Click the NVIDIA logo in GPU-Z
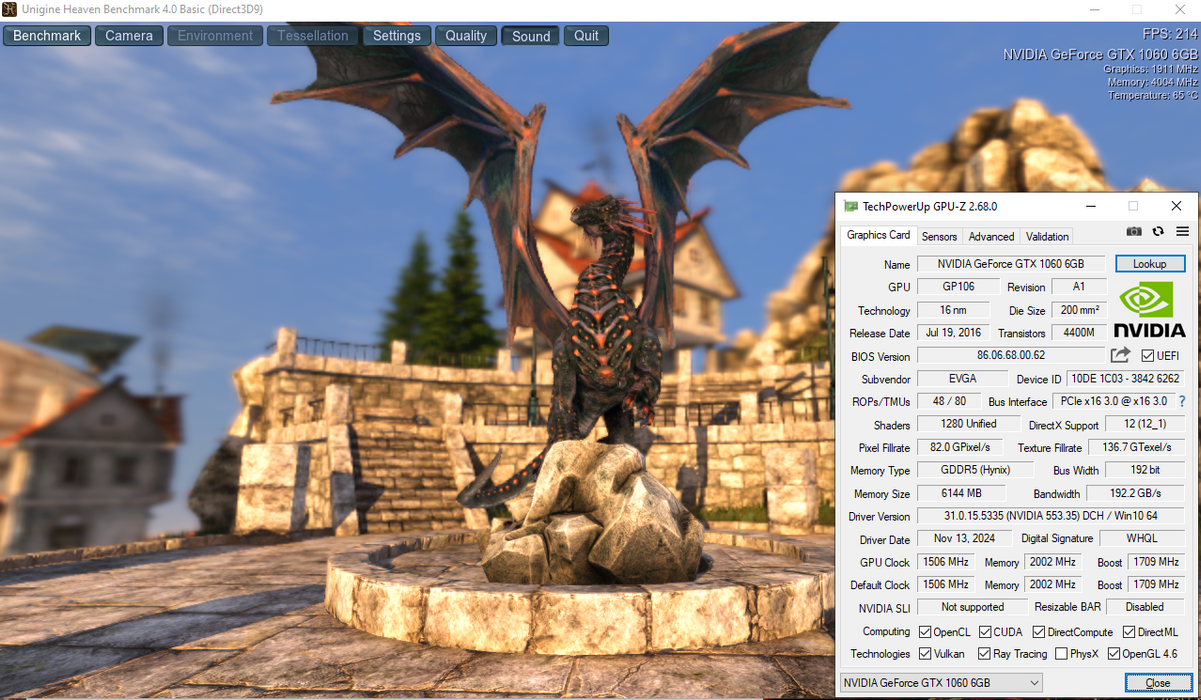This screenshot has width=1201, height=700. [x=1149, y=309]
